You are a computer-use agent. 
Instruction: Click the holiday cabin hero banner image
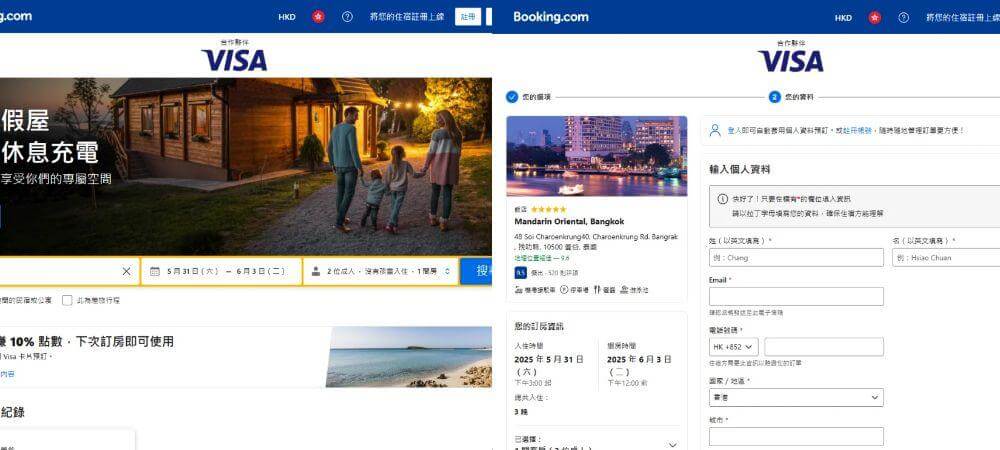tap(246, 166)
